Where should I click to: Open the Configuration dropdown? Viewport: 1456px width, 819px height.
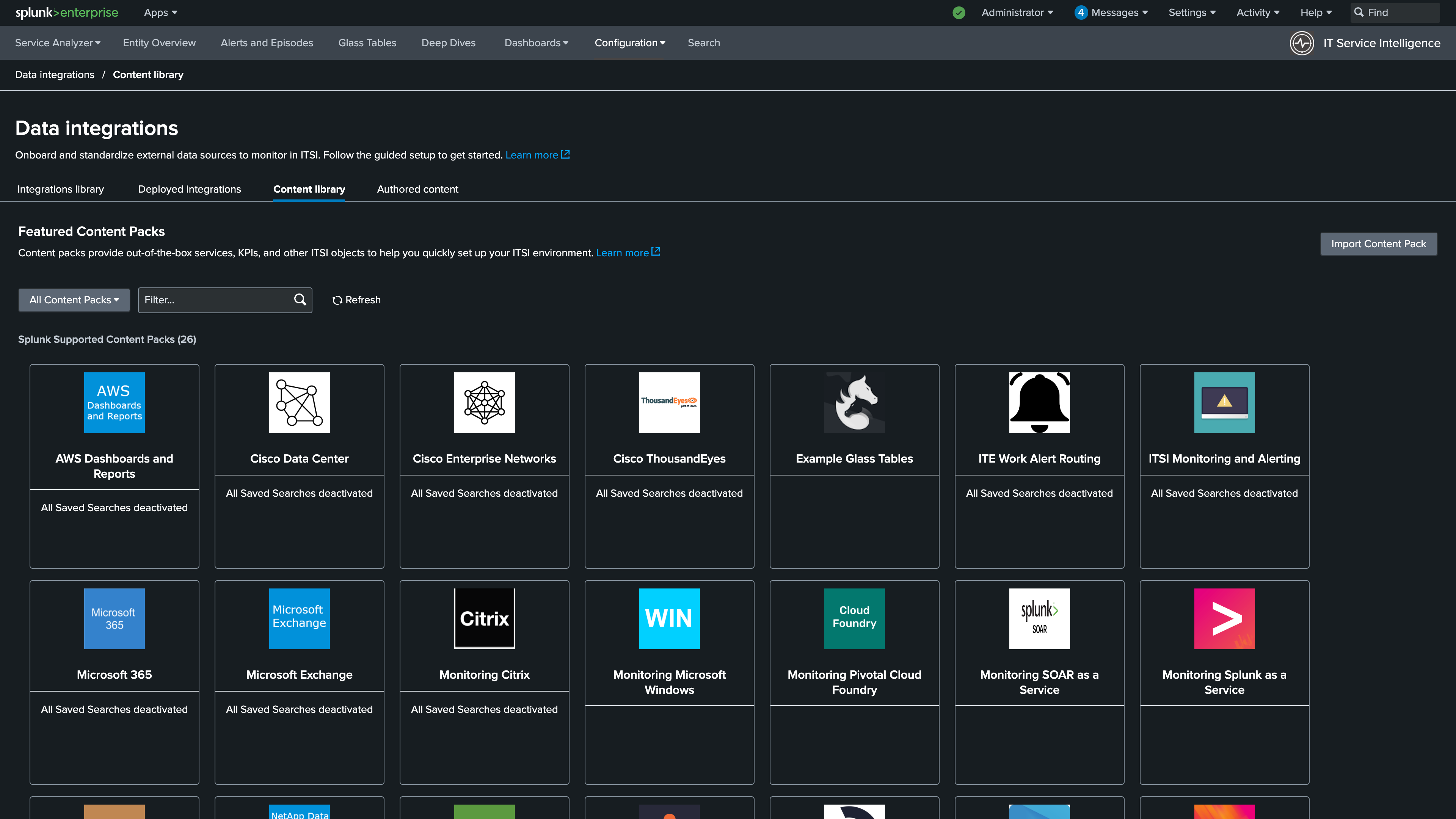[630, 43]
